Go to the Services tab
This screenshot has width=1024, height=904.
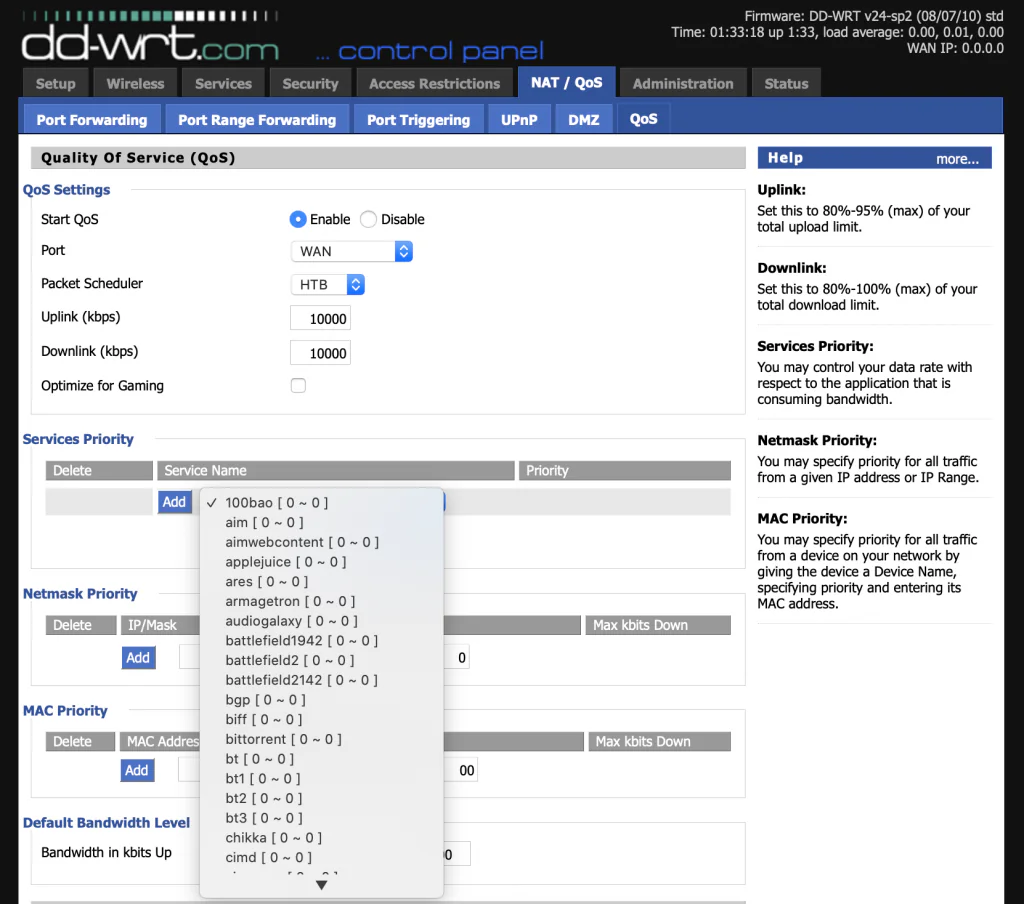pos(223,84)
